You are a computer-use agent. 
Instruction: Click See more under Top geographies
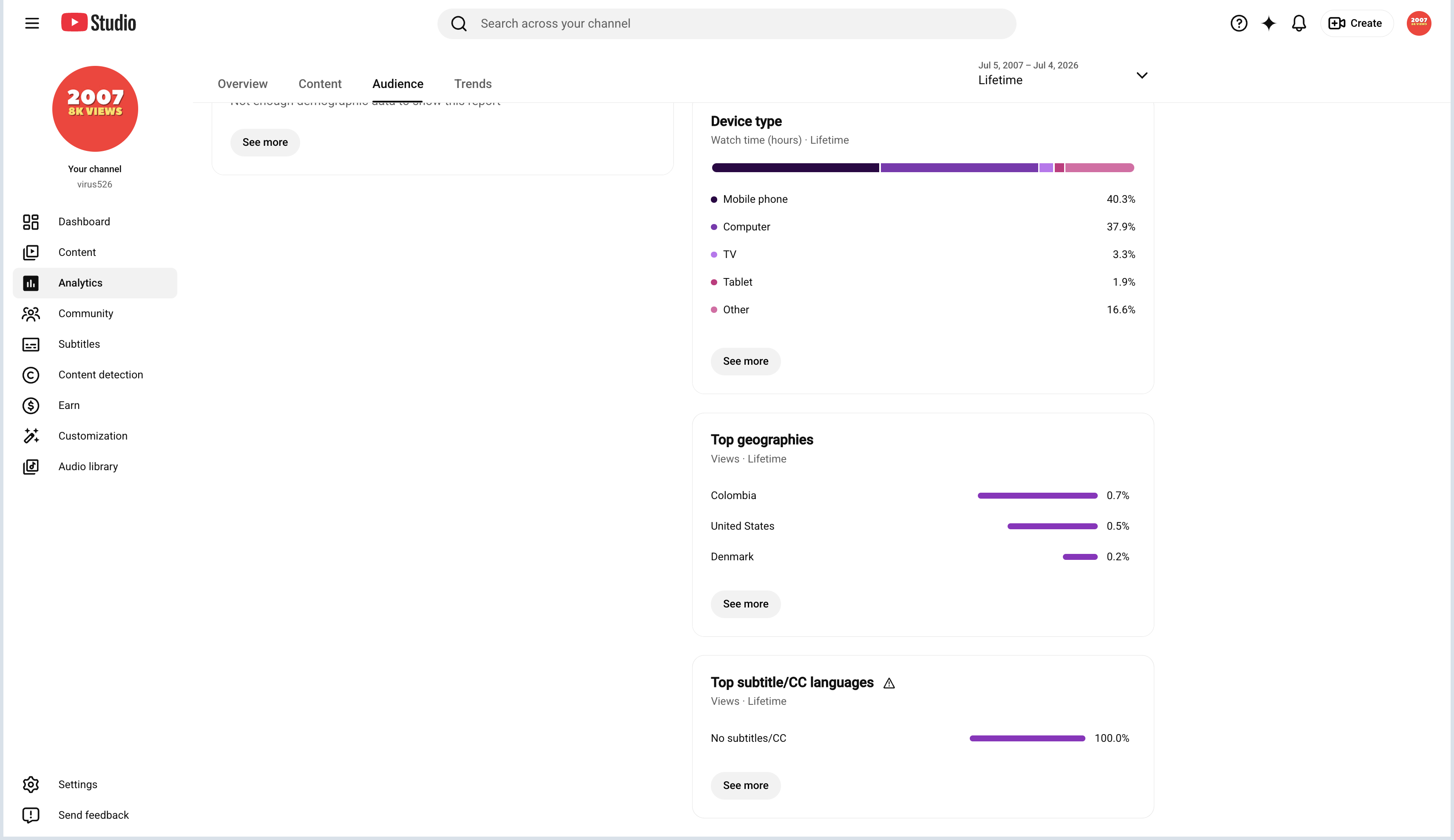tap(745, 604)
